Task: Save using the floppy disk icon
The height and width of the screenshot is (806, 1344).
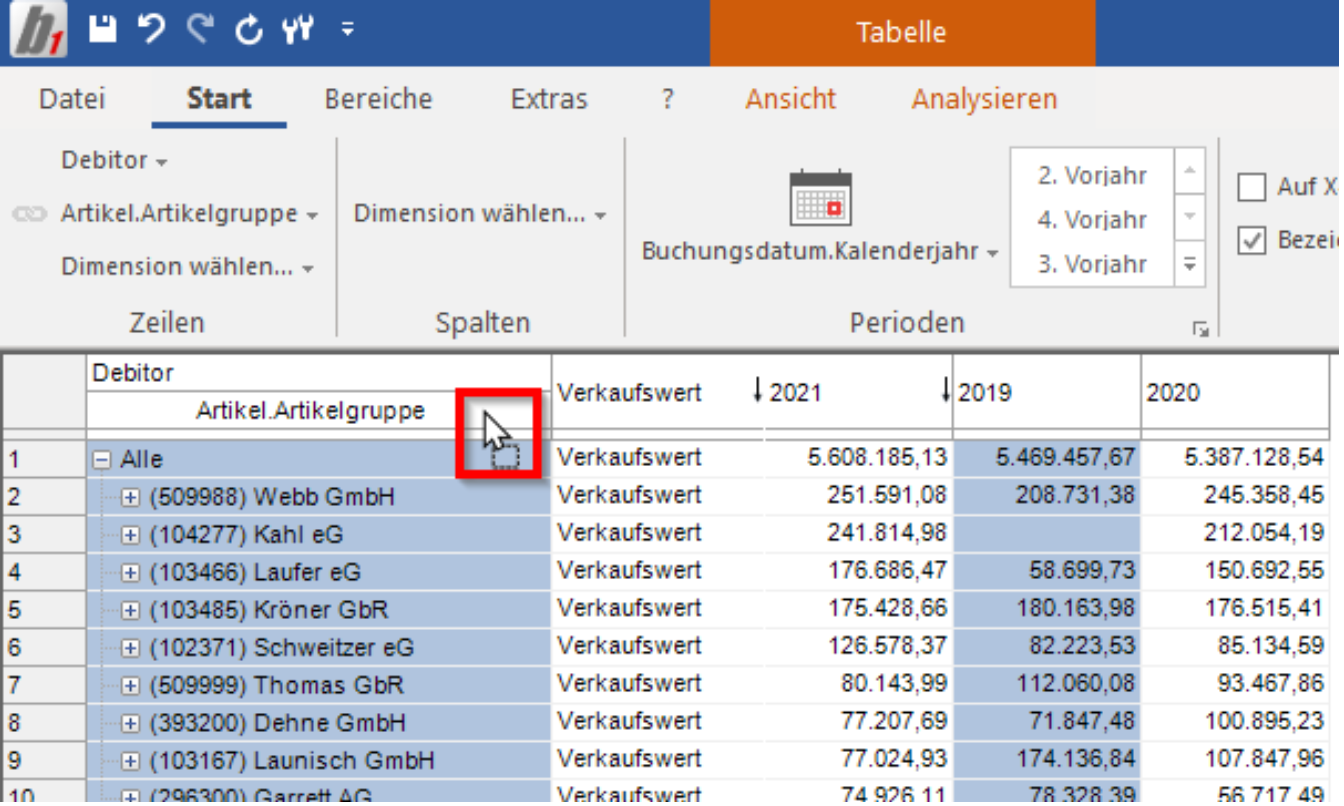Action: 103,30
